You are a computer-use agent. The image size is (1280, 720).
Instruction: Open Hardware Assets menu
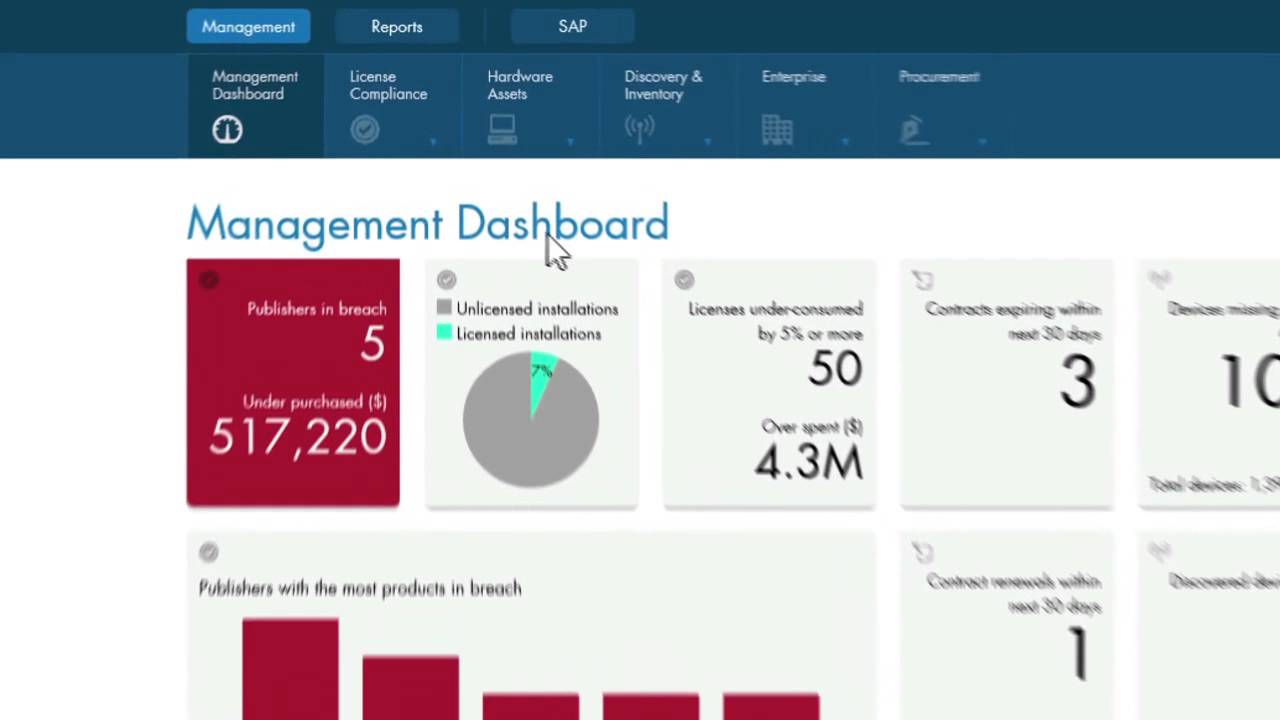click(x=530, y=107)
